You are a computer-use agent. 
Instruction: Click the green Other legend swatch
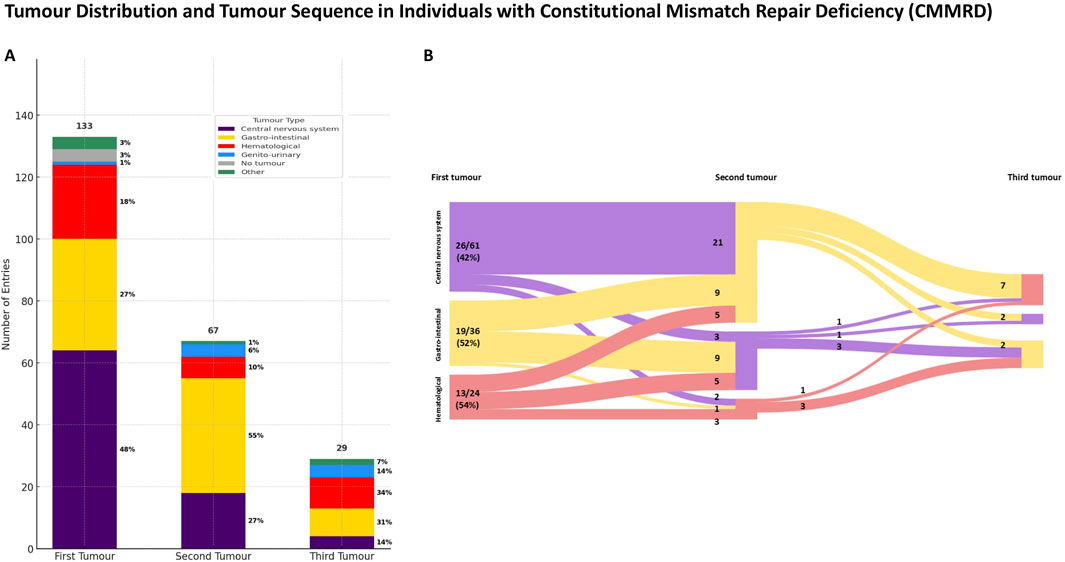pyautogui.click(x=226, y=171)
